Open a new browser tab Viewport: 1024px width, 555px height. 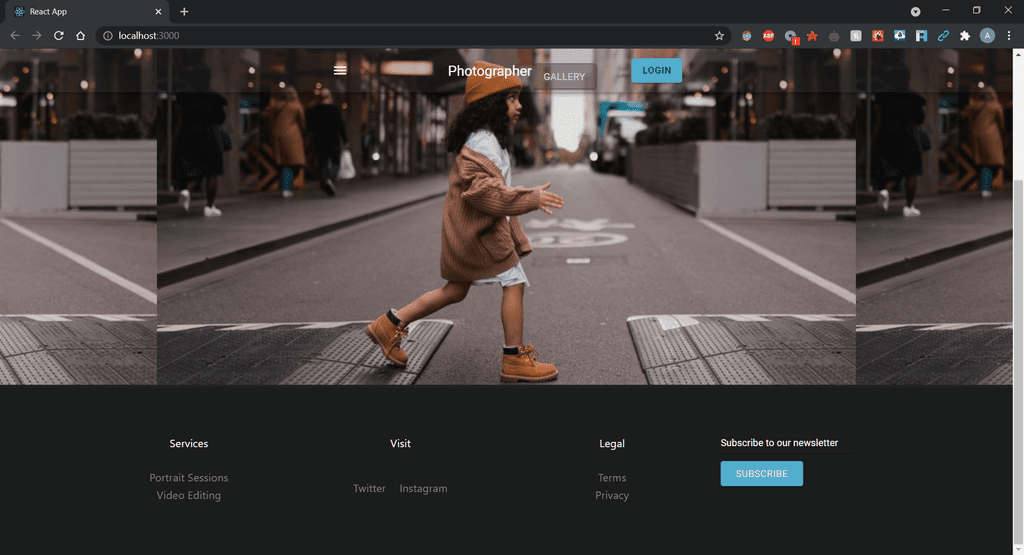click(184, 12)
